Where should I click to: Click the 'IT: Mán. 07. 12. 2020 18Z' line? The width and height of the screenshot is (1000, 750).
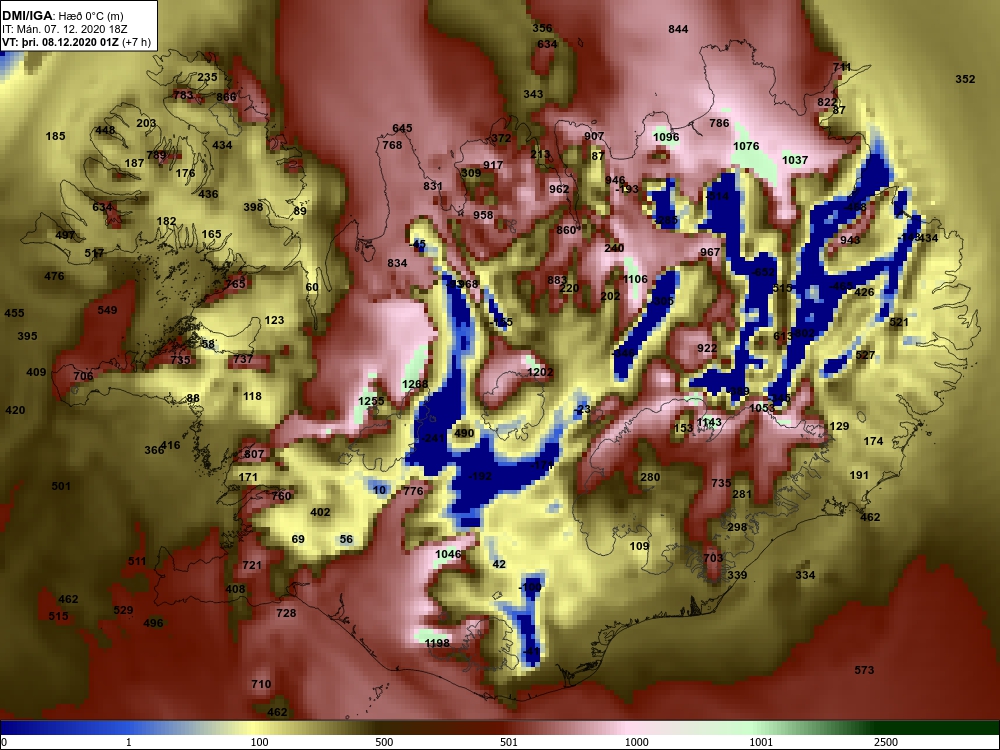click(65, 29)
